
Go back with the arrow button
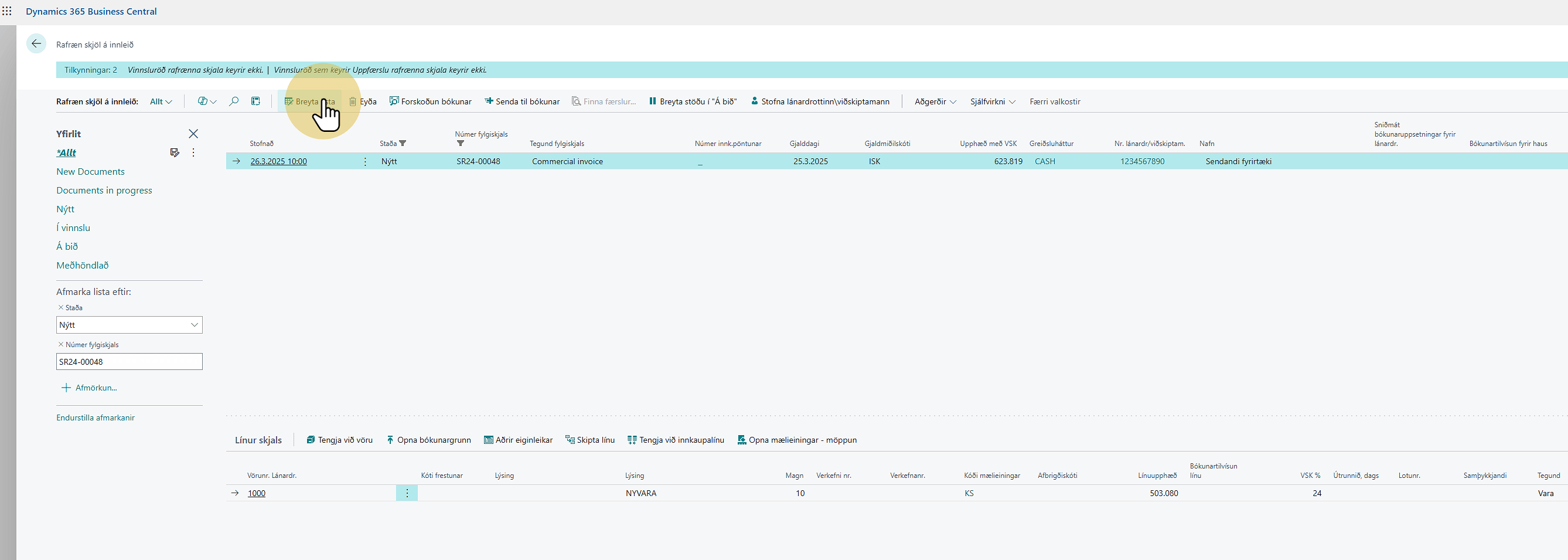click(x=36, y=44)
